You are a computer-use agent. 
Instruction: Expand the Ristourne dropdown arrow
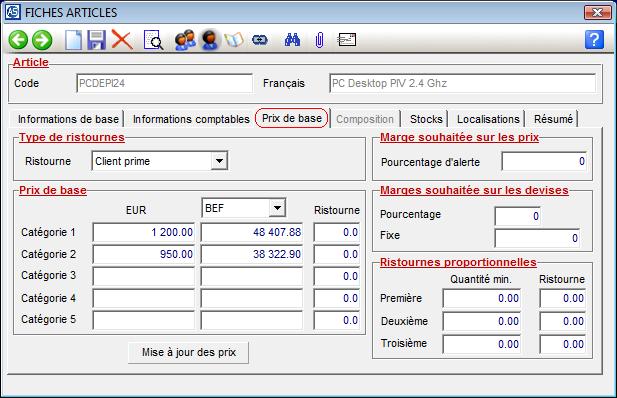tap(219, 161)
